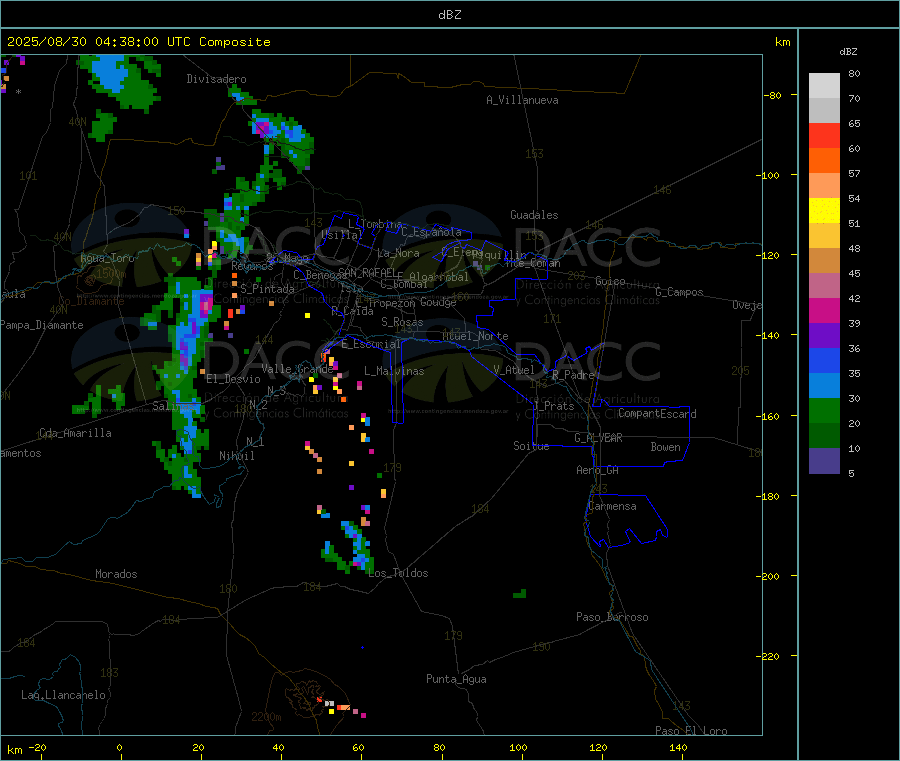This screenshot has height=761, width=900.
Task: Click the Carmensa map label
Action: point(612,506)
